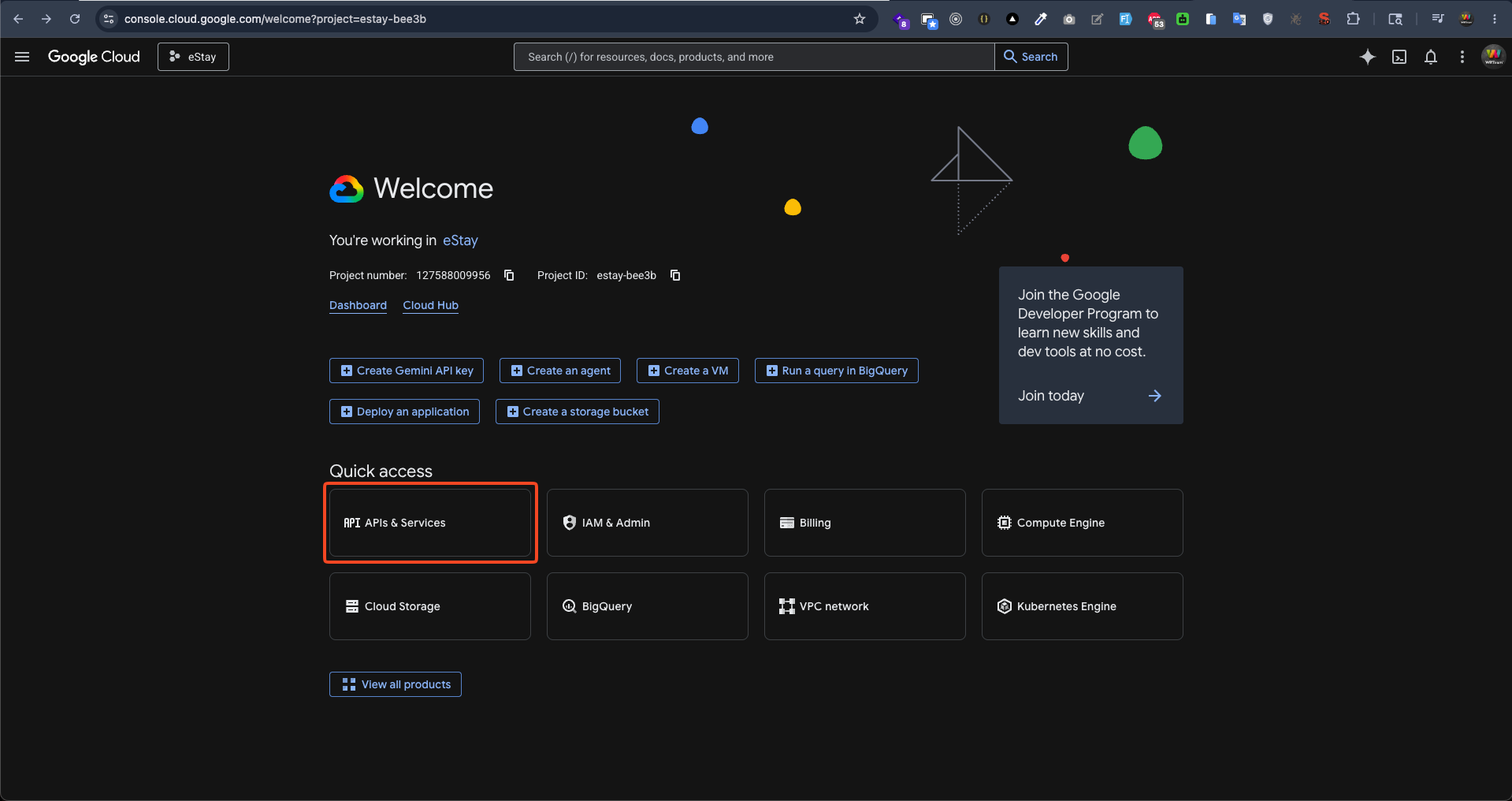View site information icon in address bar
This screenshot has width=1512, height=801.
(x=110, y=19)
